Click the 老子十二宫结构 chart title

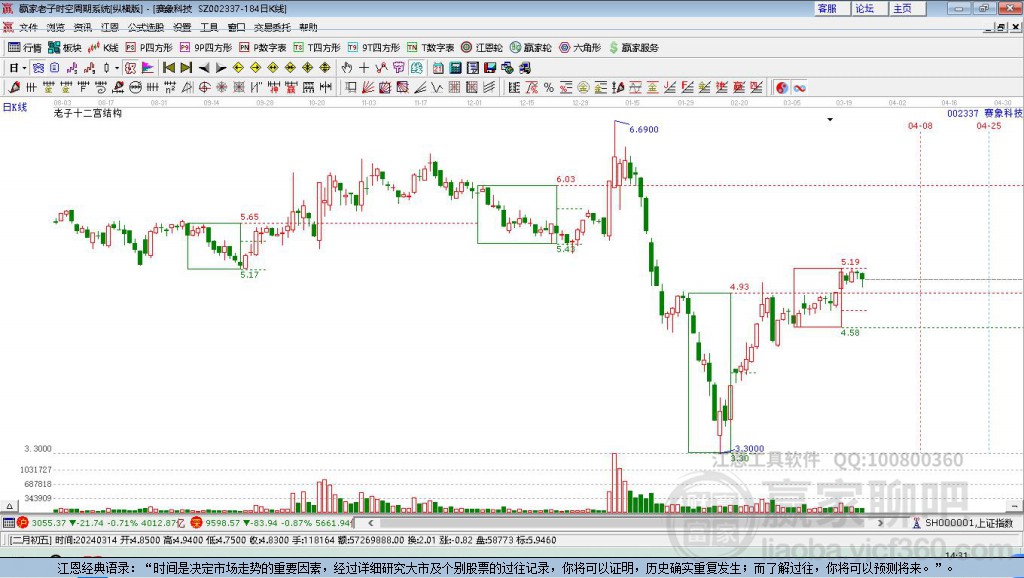click(x=88, y=113)
